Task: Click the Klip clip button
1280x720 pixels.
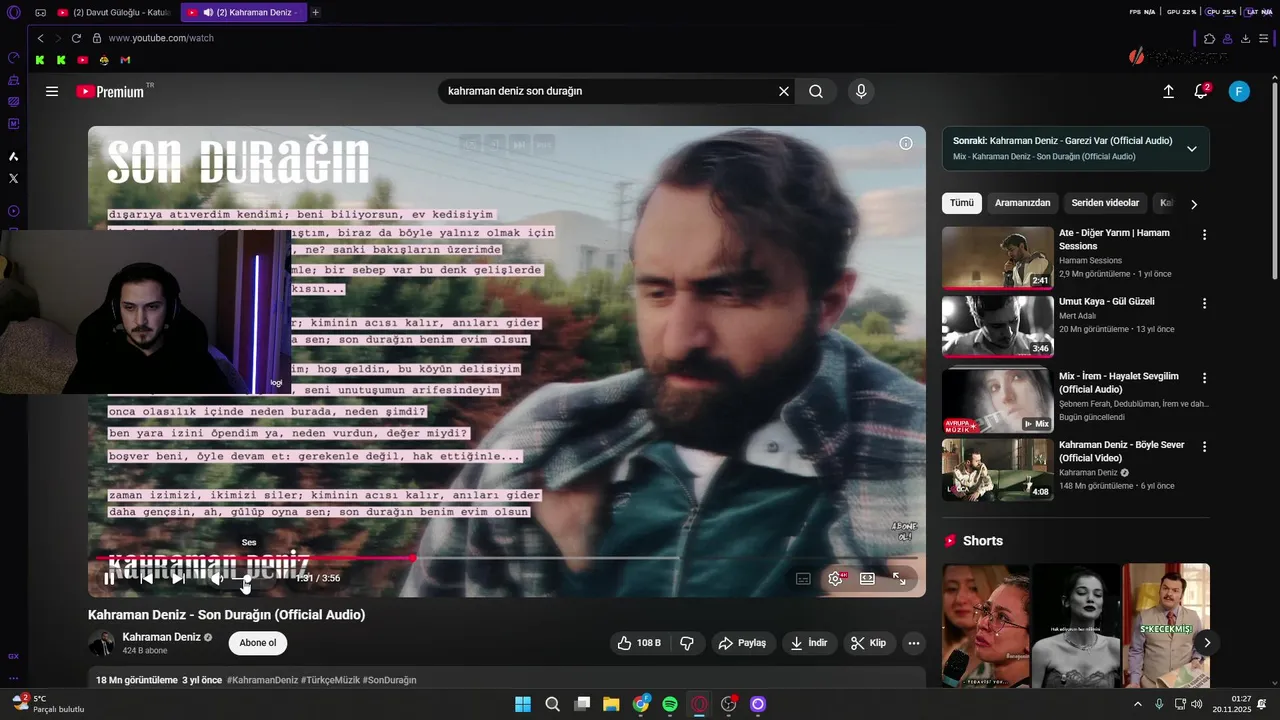Action: (868, 643)
